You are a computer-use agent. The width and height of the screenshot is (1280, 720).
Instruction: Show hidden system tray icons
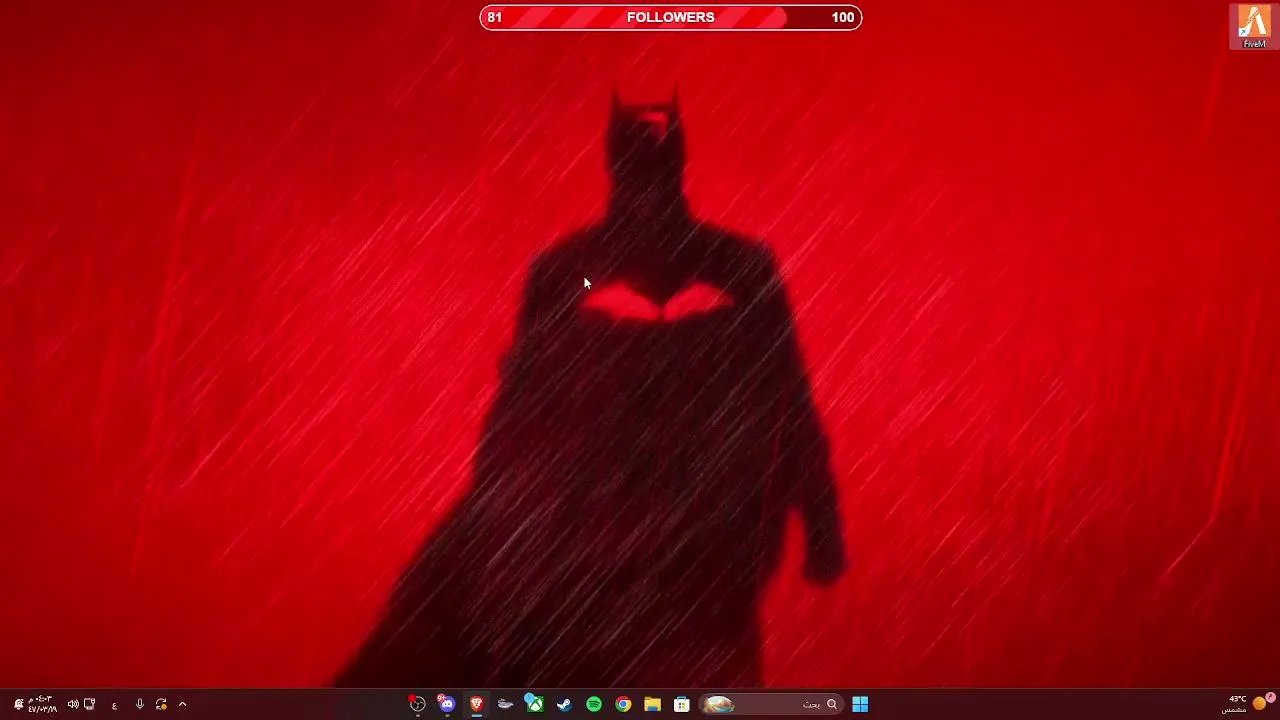pos(182,704)
